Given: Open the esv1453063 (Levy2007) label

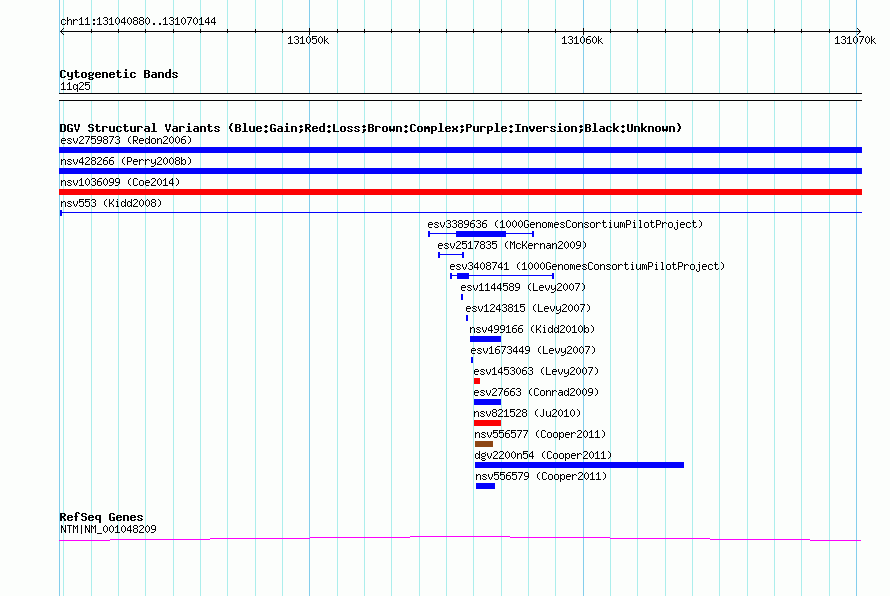Looking at the screenshot, I should point(536,371).
